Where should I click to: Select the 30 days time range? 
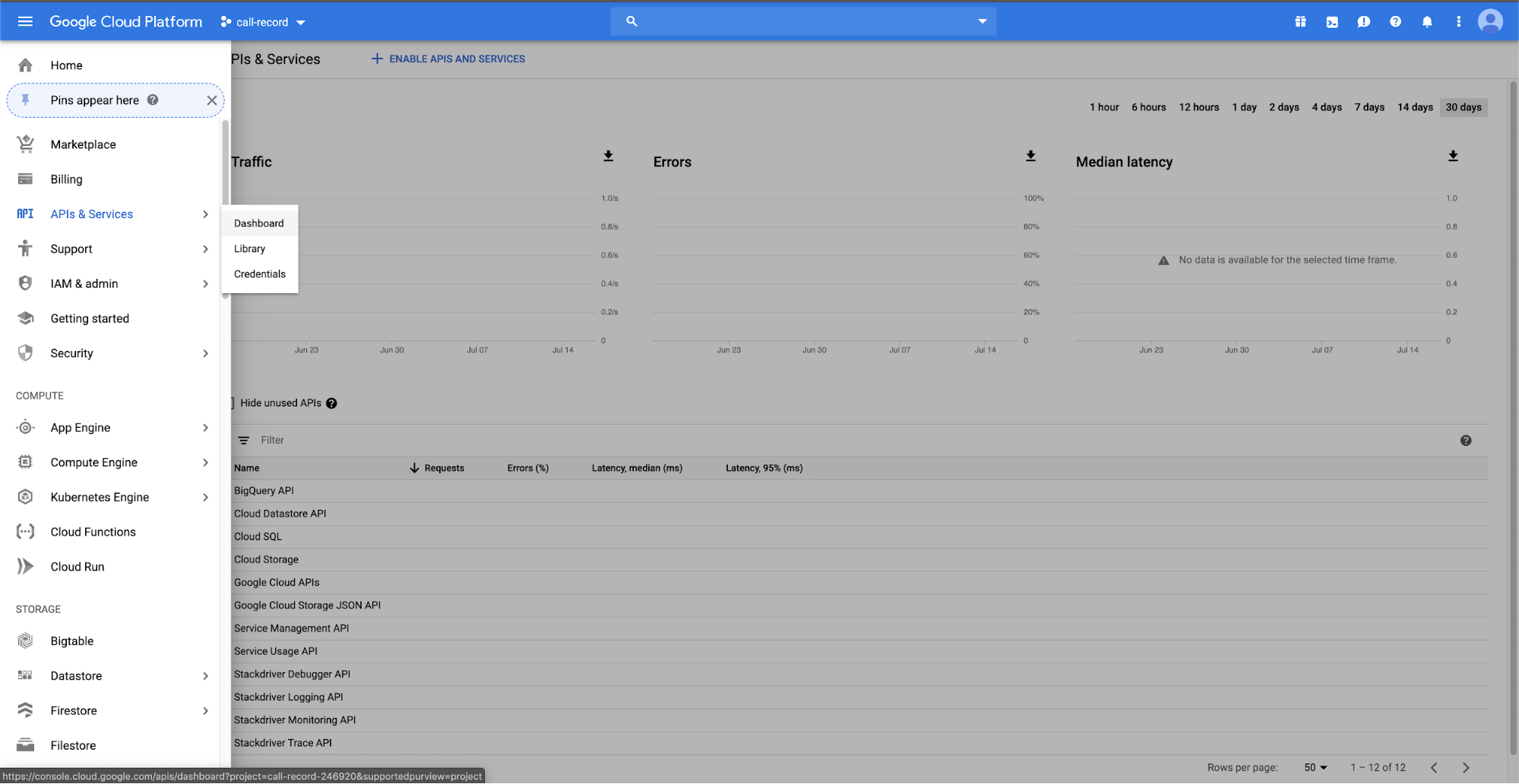(1464, 107)
